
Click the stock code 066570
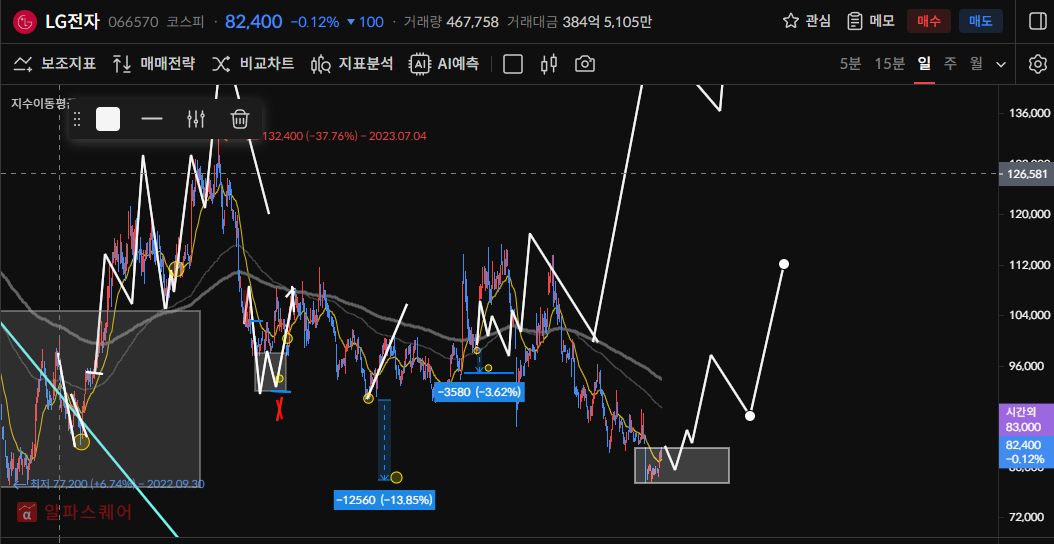click(131, 22)
